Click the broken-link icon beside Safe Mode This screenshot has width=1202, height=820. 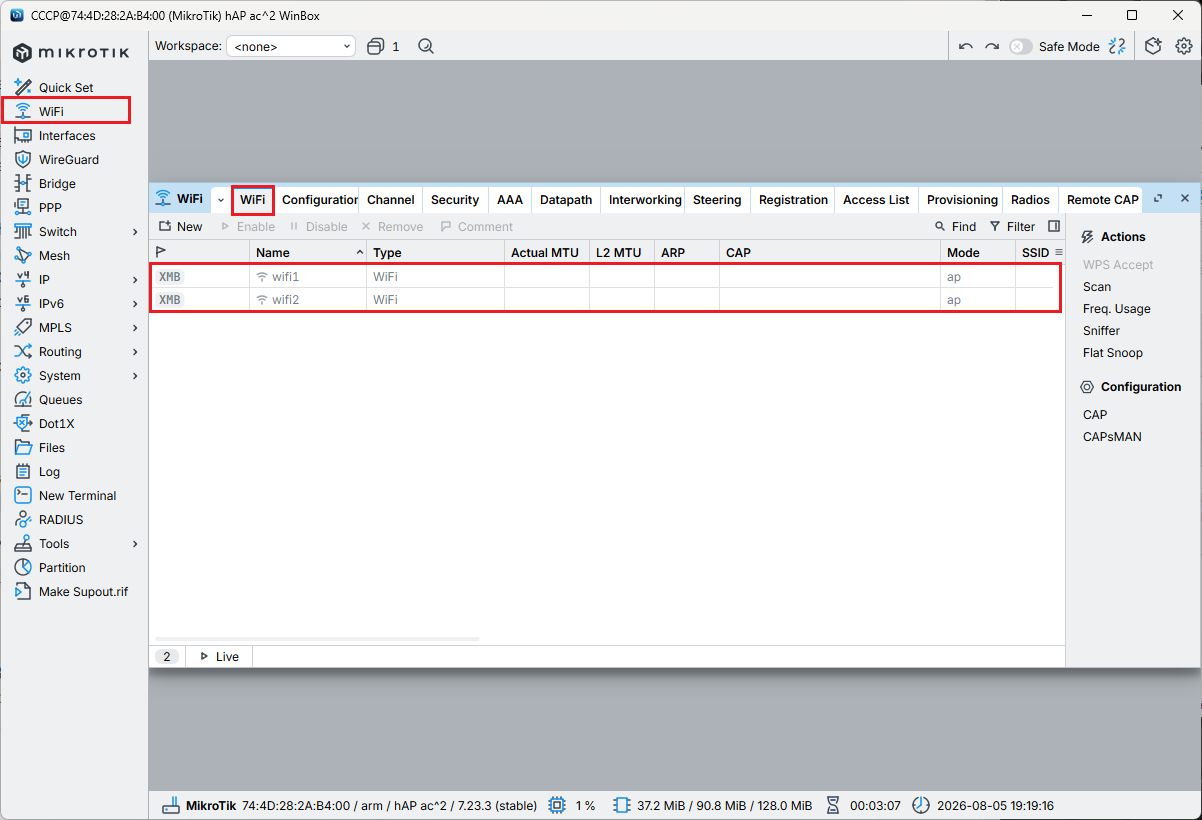[1118, 46]
